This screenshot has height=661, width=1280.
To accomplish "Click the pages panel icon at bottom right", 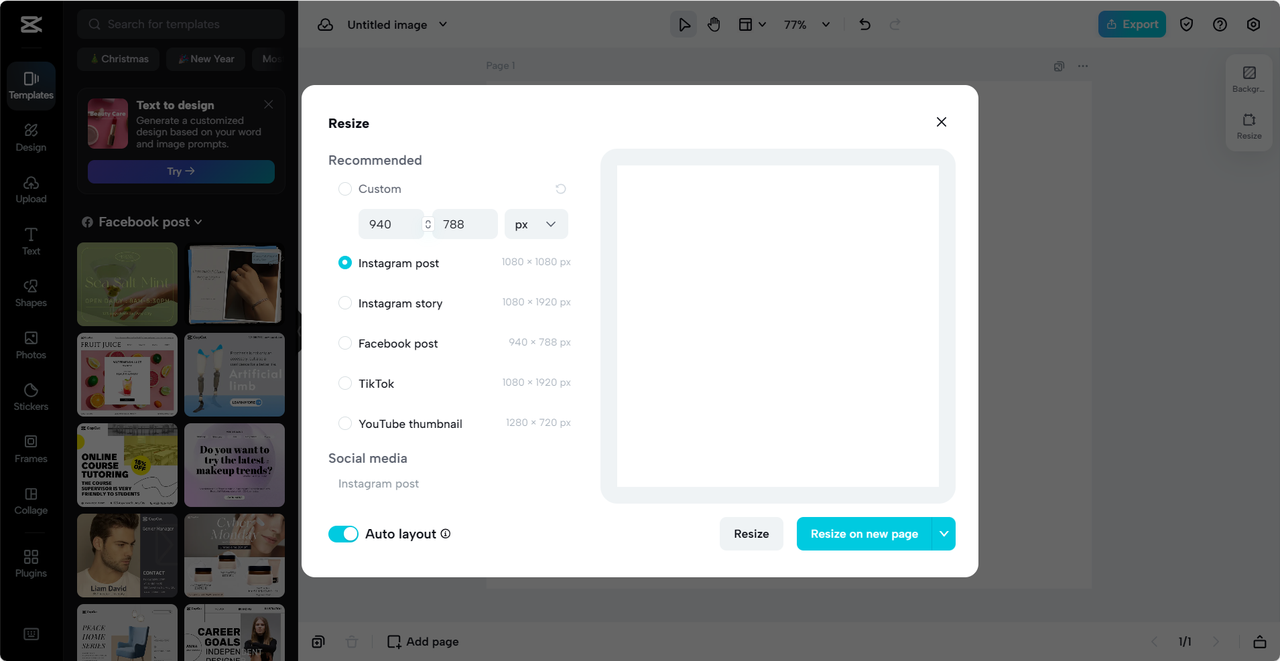I will [1260, 642].
